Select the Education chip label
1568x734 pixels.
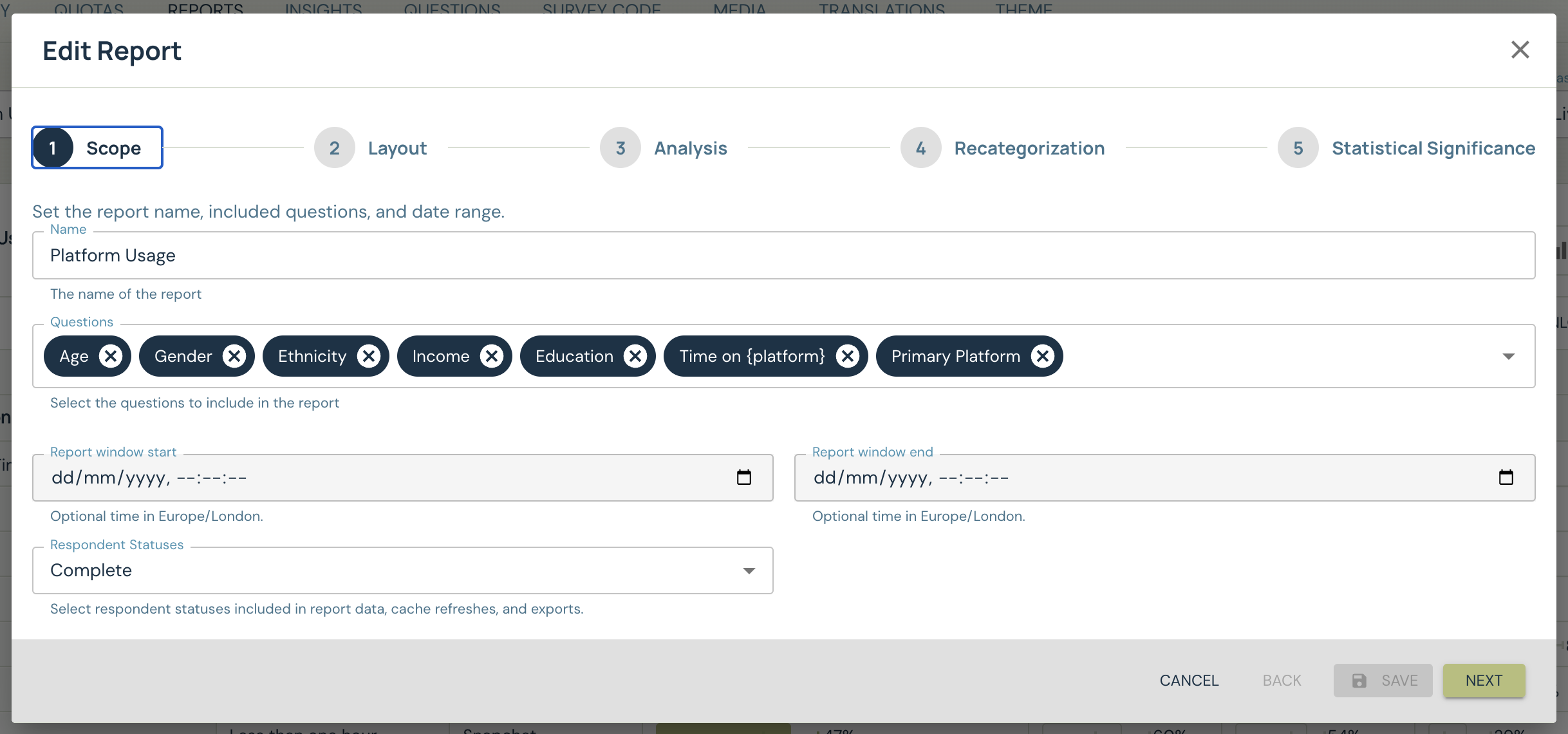[x=574, y=356]
